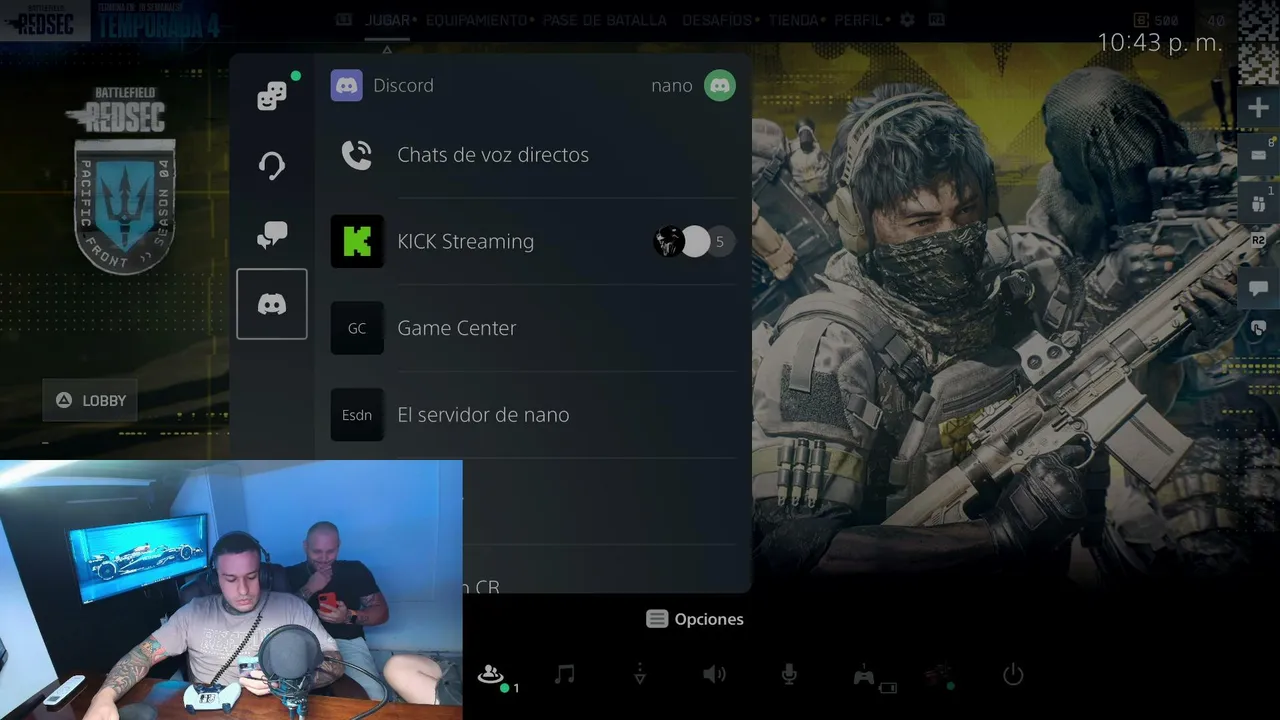
Task: Open the mail envelope notifications icon
Action: [x=1259, y=155]
